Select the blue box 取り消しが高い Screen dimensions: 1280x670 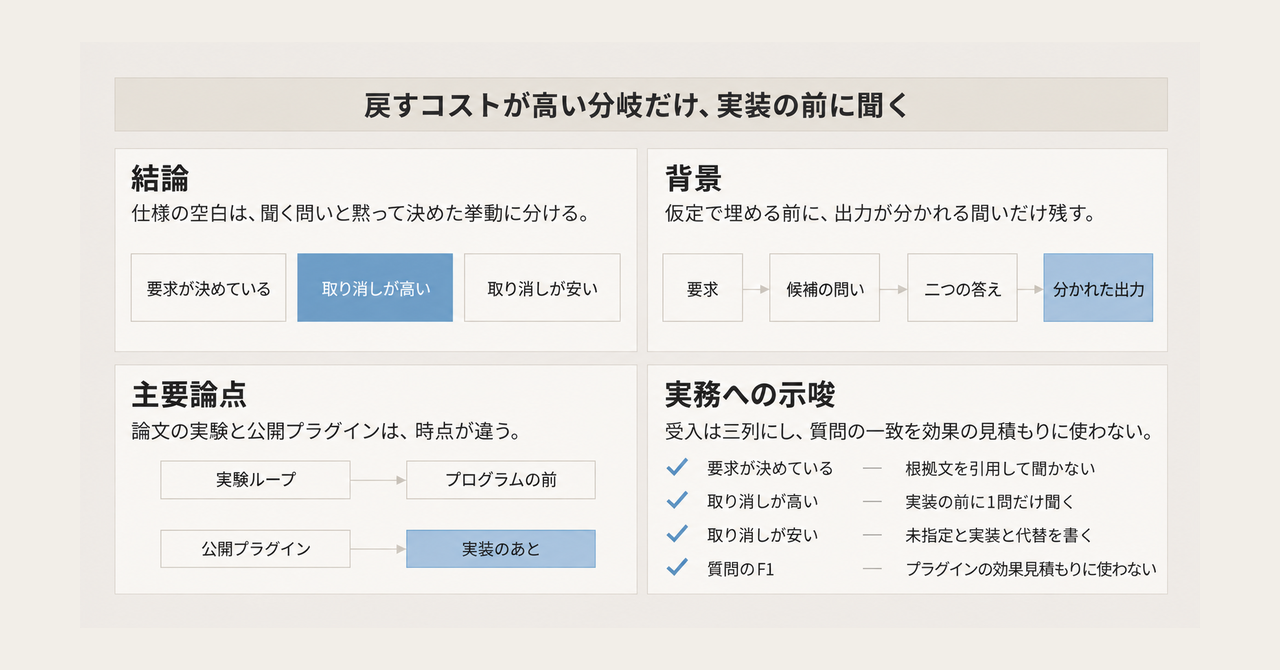coord(375,288)
